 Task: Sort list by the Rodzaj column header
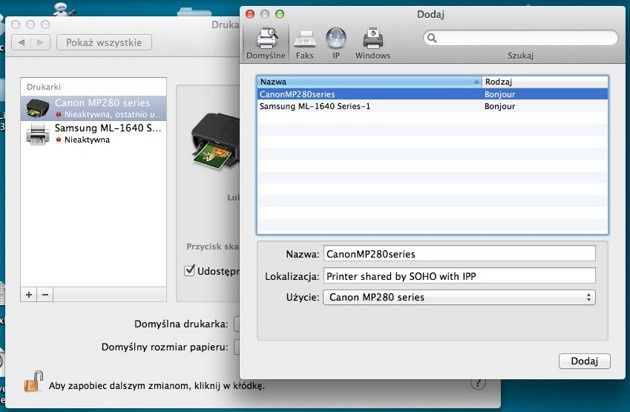pos(545,82)
